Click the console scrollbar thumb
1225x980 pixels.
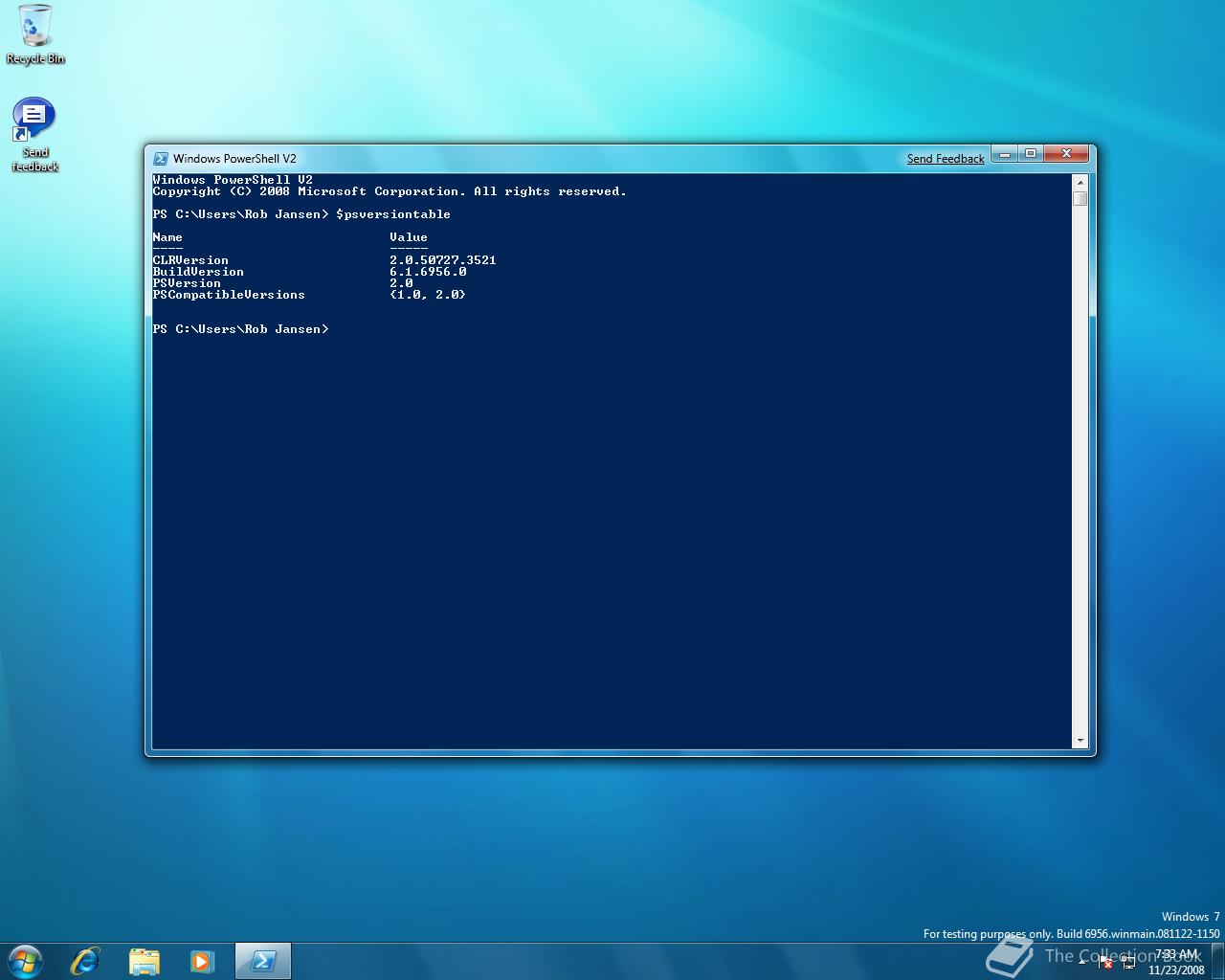tap(1080, 198)
